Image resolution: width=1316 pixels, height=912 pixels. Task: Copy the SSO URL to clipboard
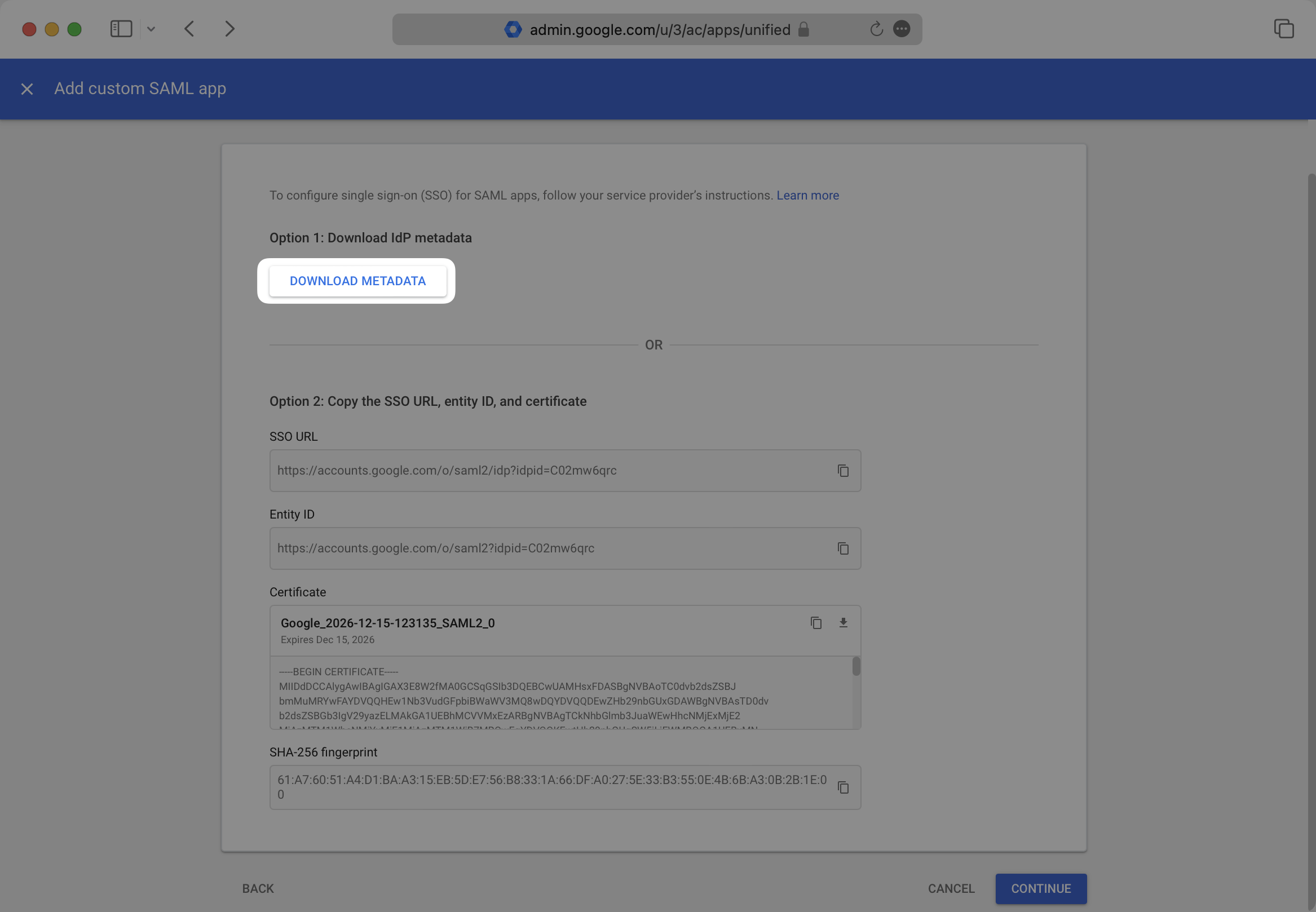coord(842,470)
